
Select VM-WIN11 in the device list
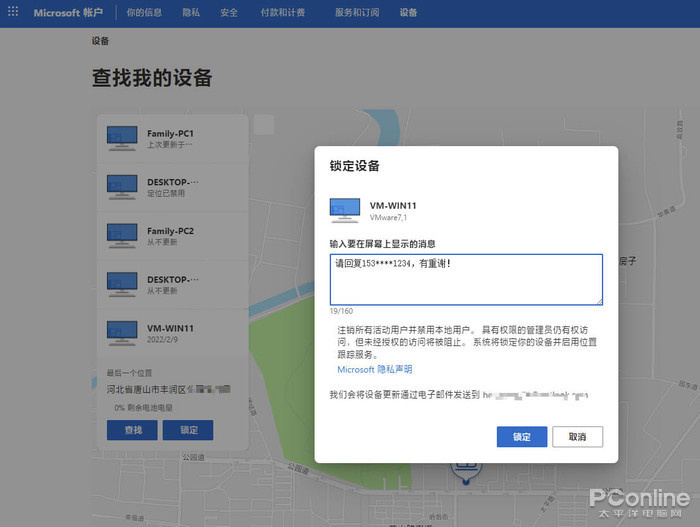[x=171, y=328]
